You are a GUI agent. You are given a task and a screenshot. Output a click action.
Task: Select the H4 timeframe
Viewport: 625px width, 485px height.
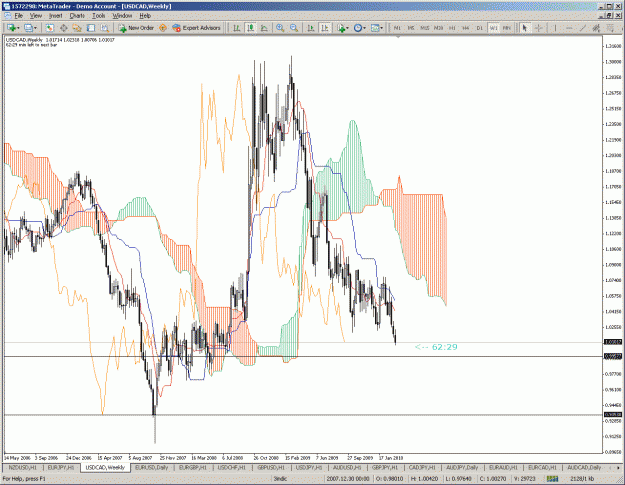coord(466,28)
